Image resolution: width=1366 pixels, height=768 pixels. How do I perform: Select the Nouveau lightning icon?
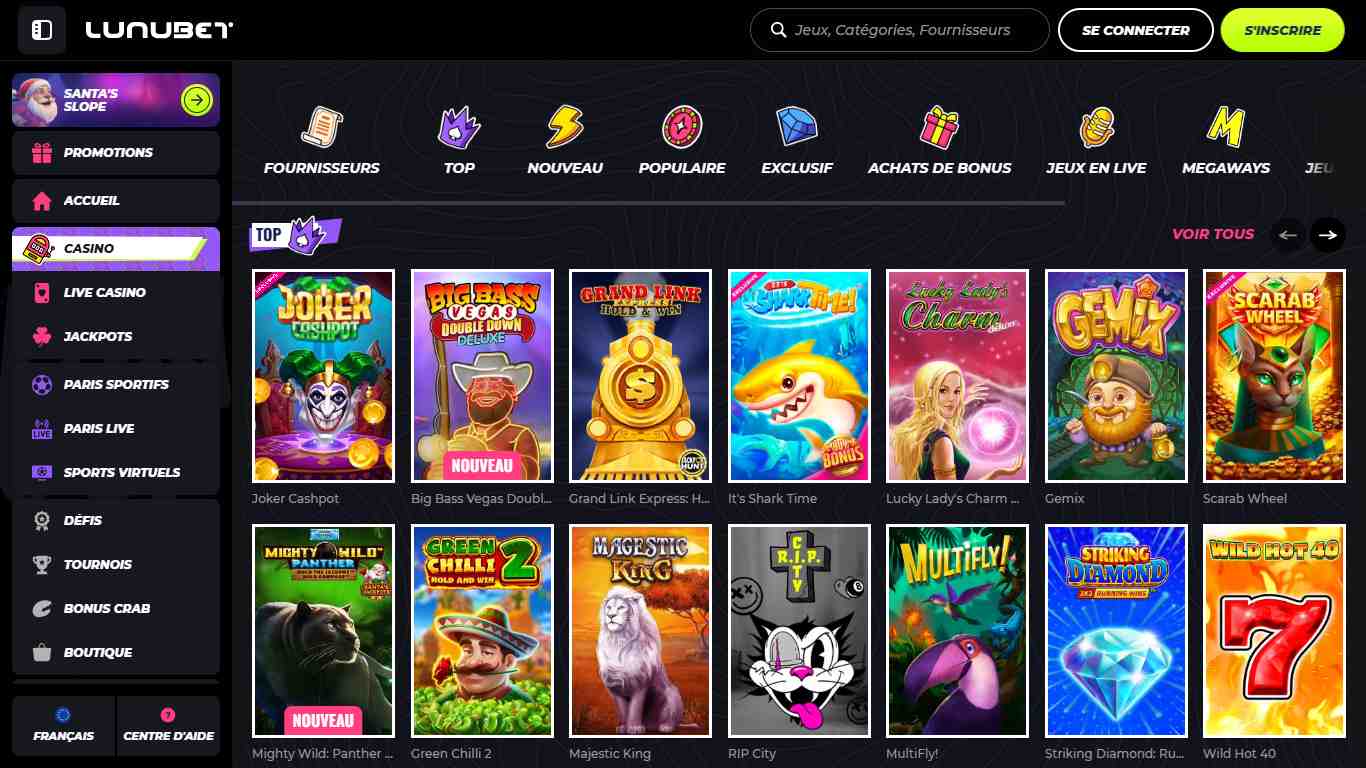(x=565, y=127)
